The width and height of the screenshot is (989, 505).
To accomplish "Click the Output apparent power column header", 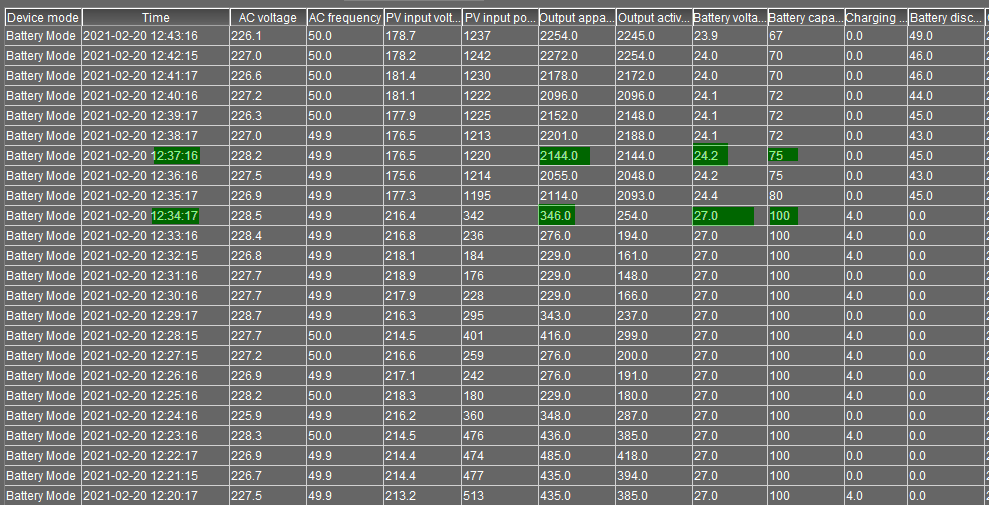I will [x=576, y=18].
